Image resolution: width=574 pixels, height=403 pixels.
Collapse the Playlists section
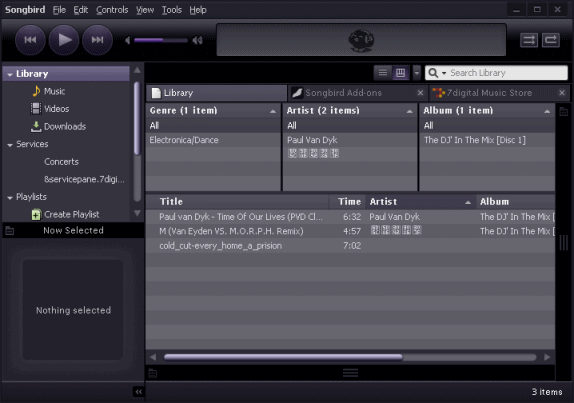(x=10, y=198)
